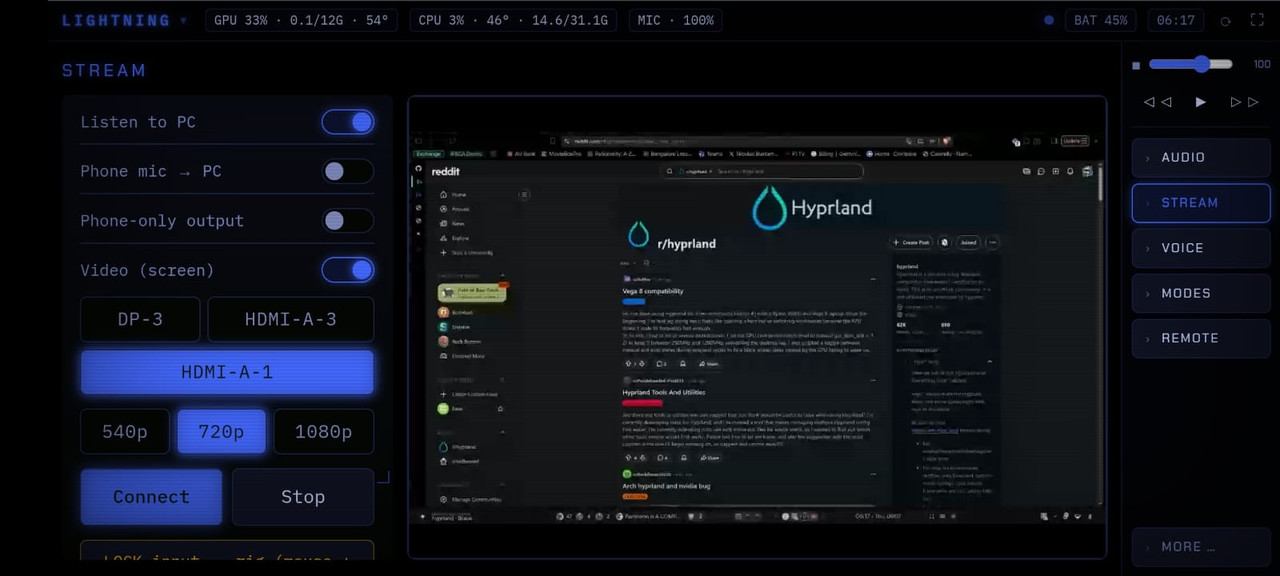Enable the Phone-only output switch
1280x576 pixels.
pos(348,220)
